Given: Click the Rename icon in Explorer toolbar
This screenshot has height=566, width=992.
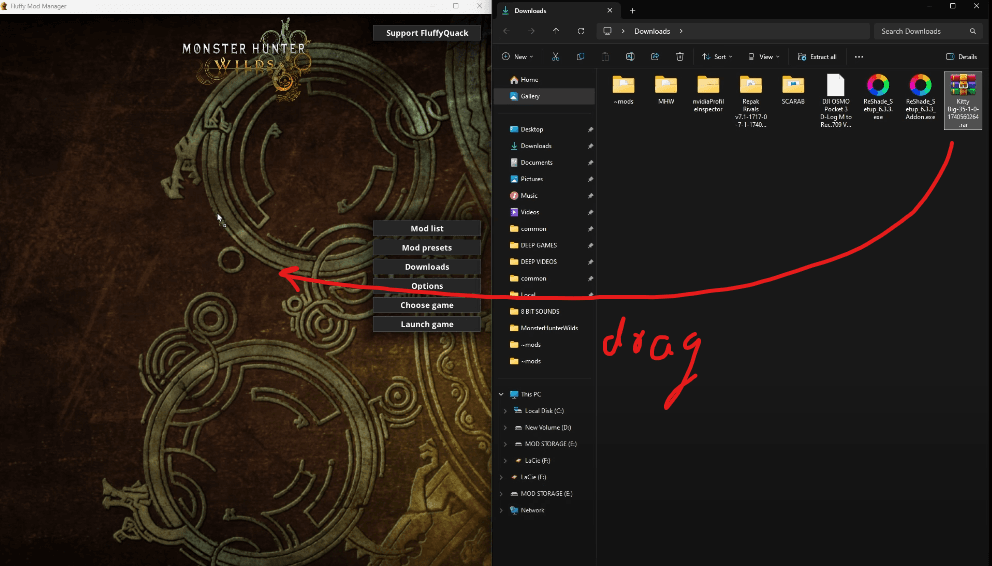Looking at the screenshot, I should 629,57.
